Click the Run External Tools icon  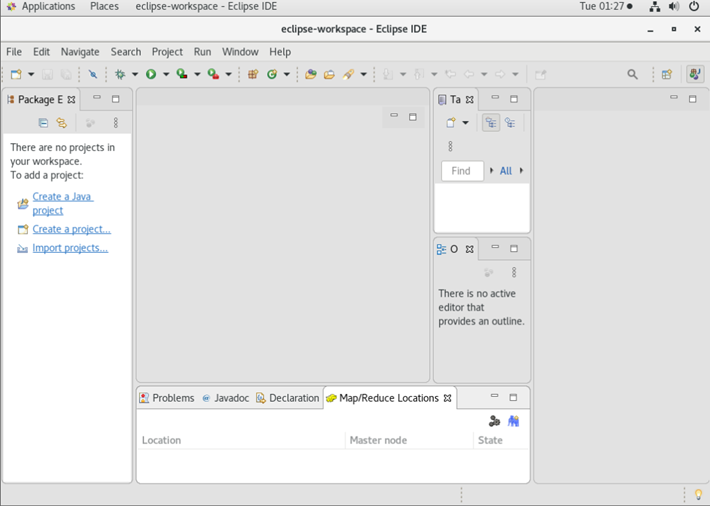coord(213,74)
